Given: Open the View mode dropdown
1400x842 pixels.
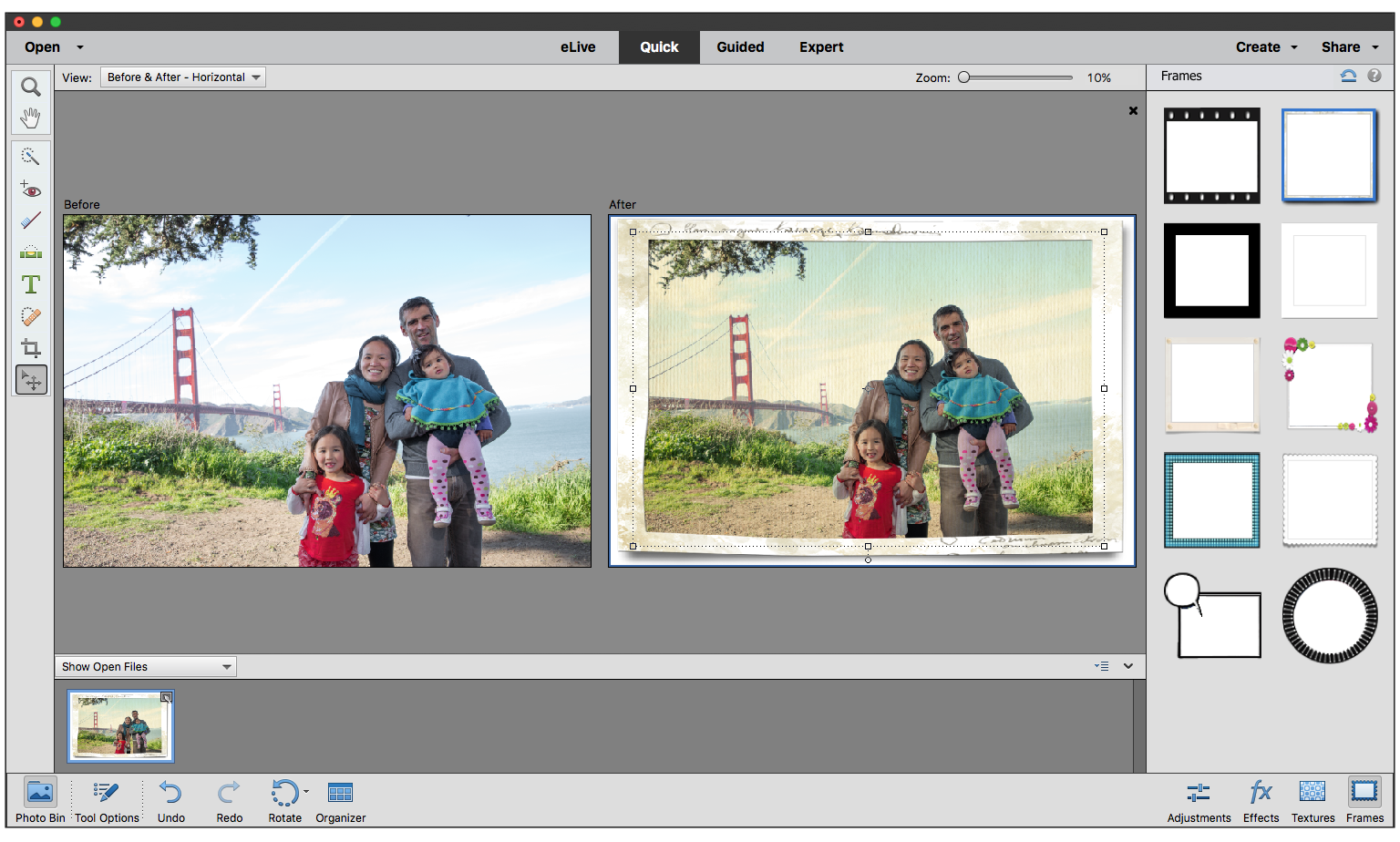Looking at the screenshot, I should pos(183,77).
